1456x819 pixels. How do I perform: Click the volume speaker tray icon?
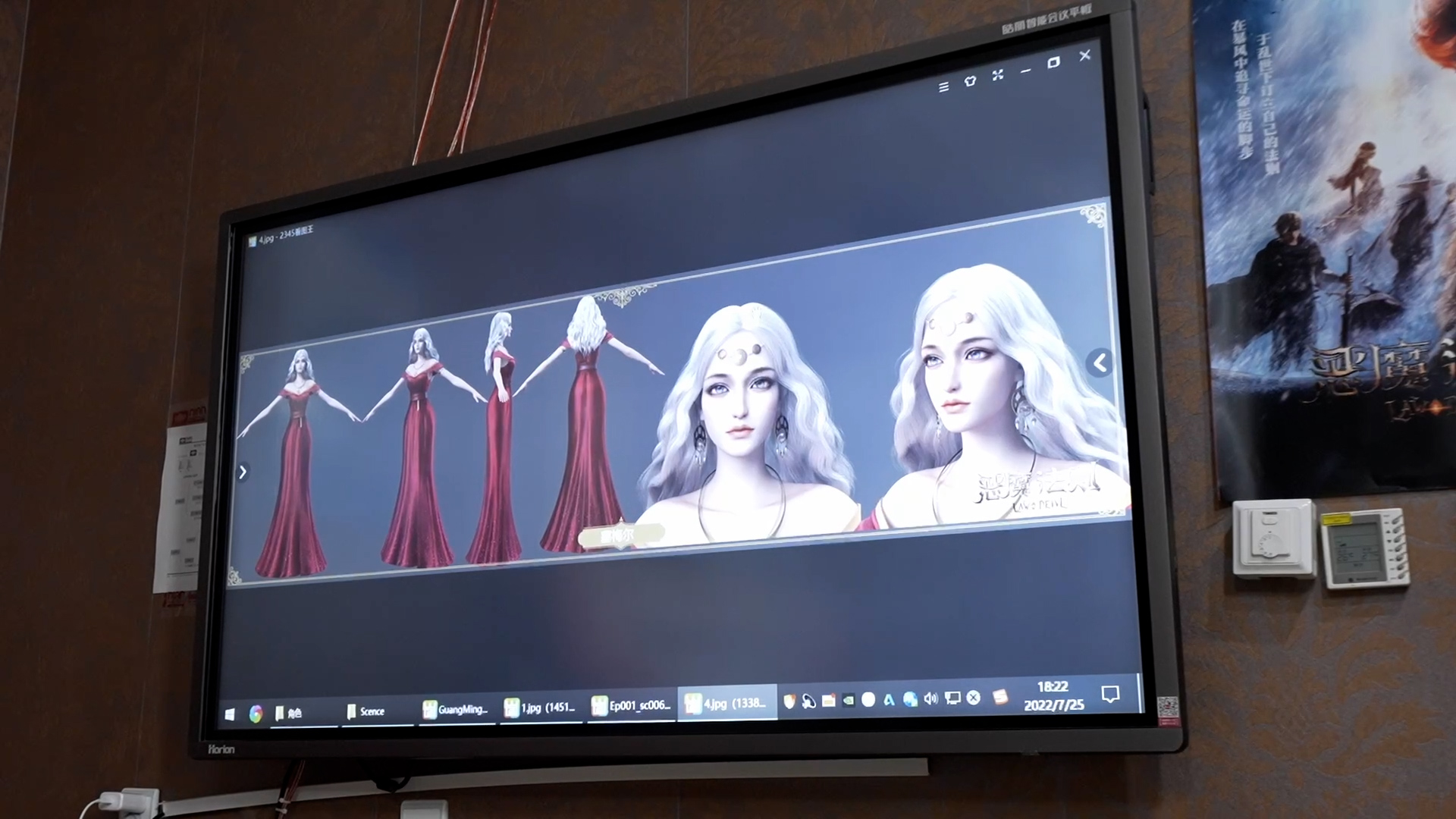coord(931,698)
